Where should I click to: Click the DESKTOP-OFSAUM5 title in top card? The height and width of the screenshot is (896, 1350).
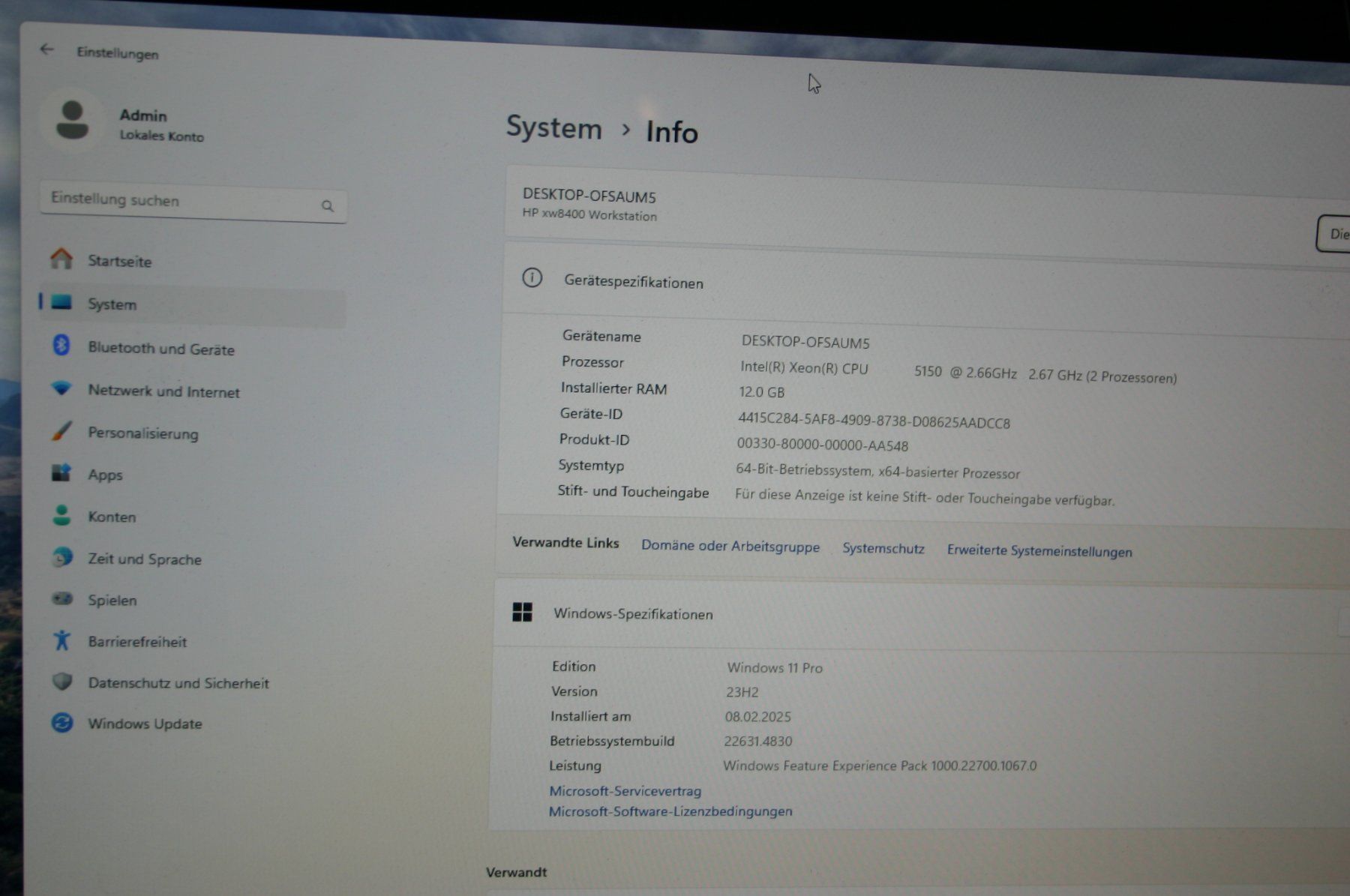[x=589, y=196]
